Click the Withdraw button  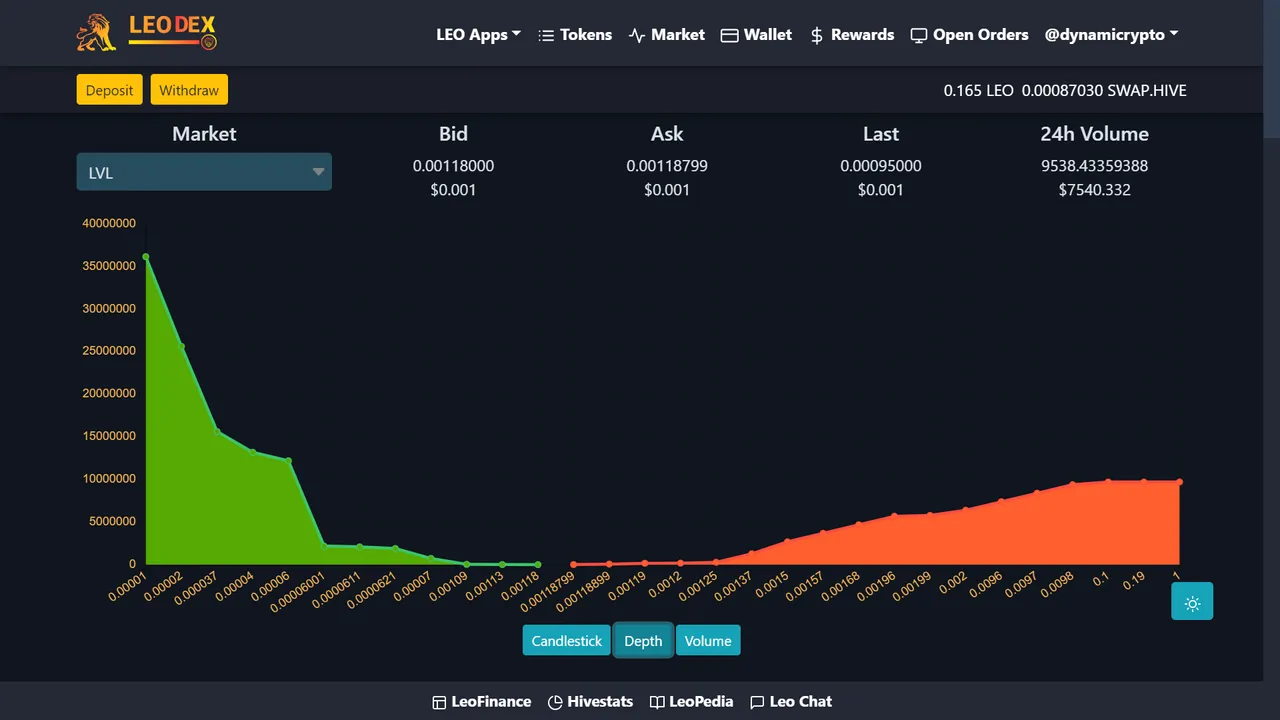click(x=189, y=90)
